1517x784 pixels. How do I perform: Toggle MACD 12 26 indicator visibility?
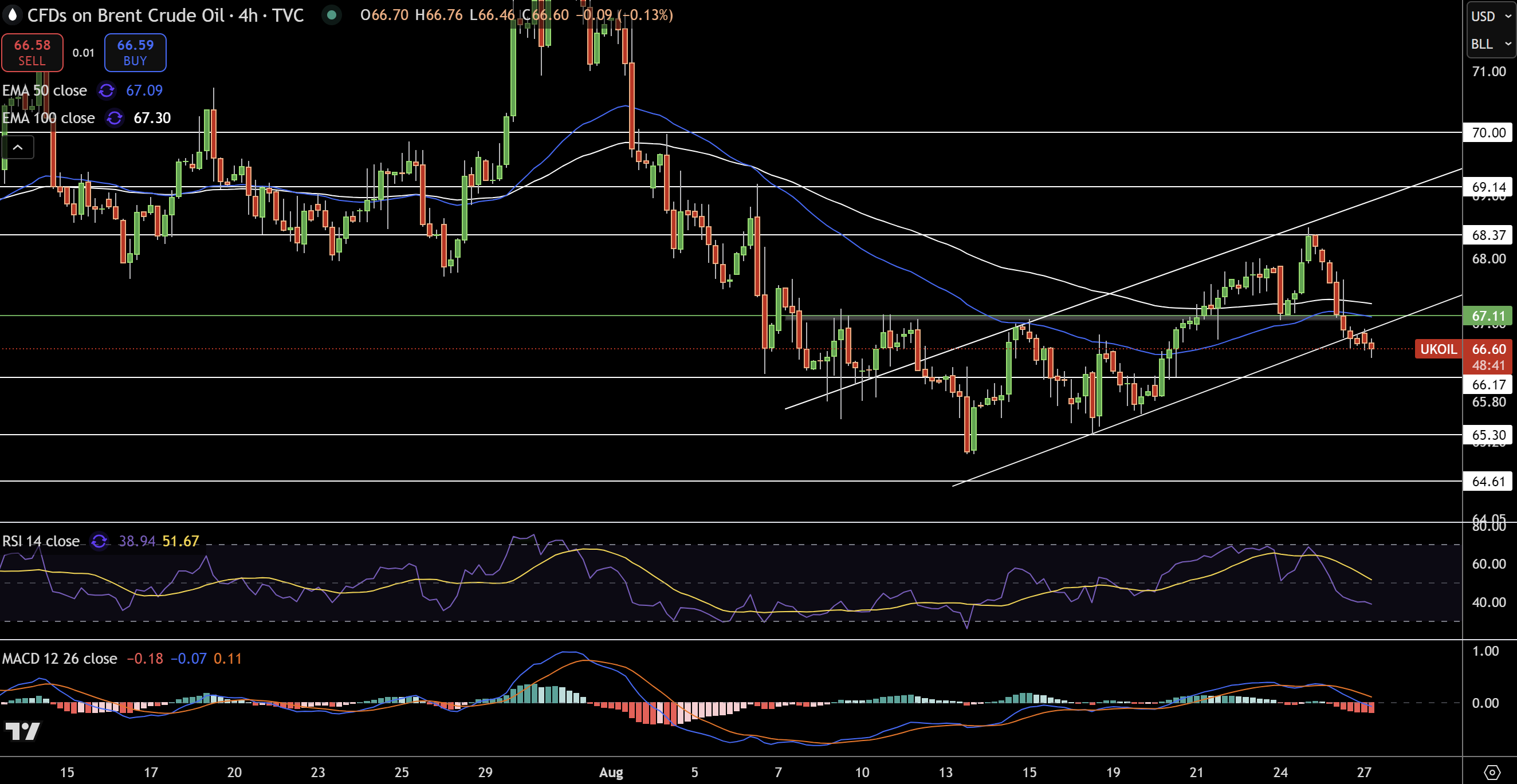tap(59, 658)
